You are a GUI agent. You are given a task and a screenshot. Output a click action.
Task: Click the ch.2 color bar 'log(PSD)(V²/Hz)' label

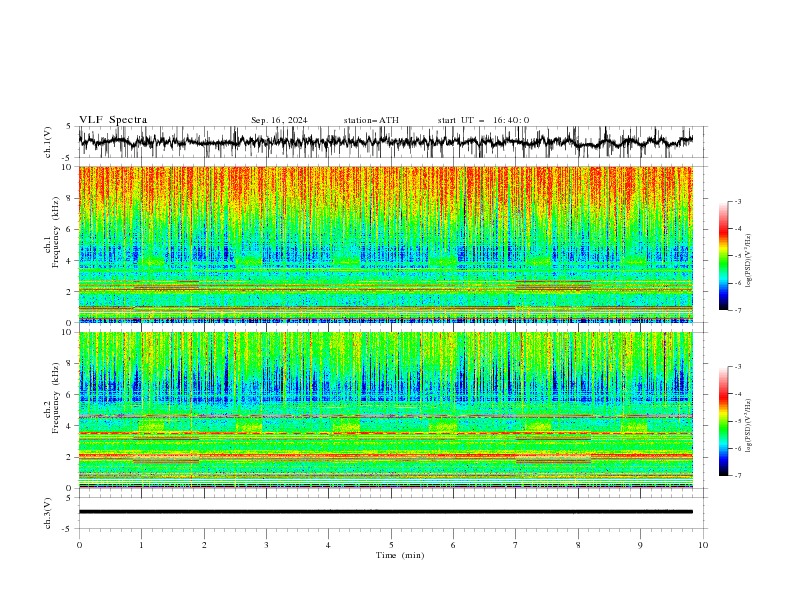point(750,426)
